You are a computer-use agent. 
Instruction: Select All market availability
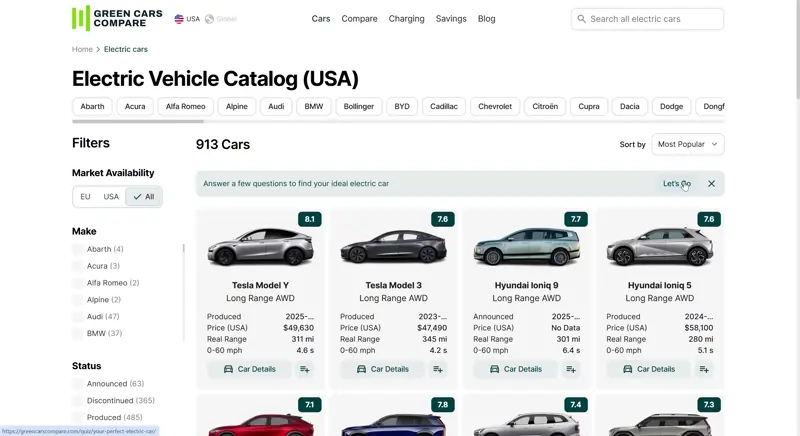[x=143, y=197]
